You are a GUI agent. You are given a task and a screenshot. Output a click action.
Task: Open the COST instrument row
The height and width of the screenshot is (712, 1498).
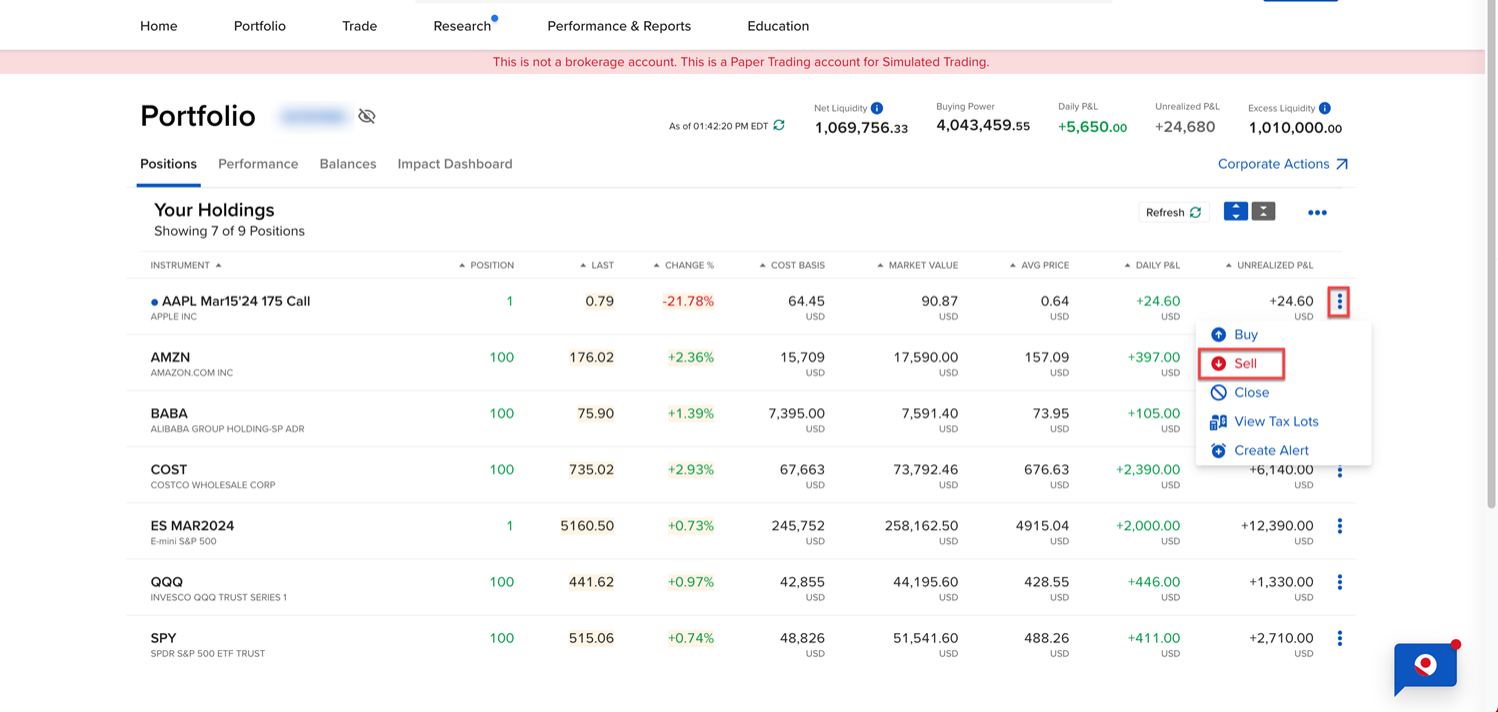[169, 469]
